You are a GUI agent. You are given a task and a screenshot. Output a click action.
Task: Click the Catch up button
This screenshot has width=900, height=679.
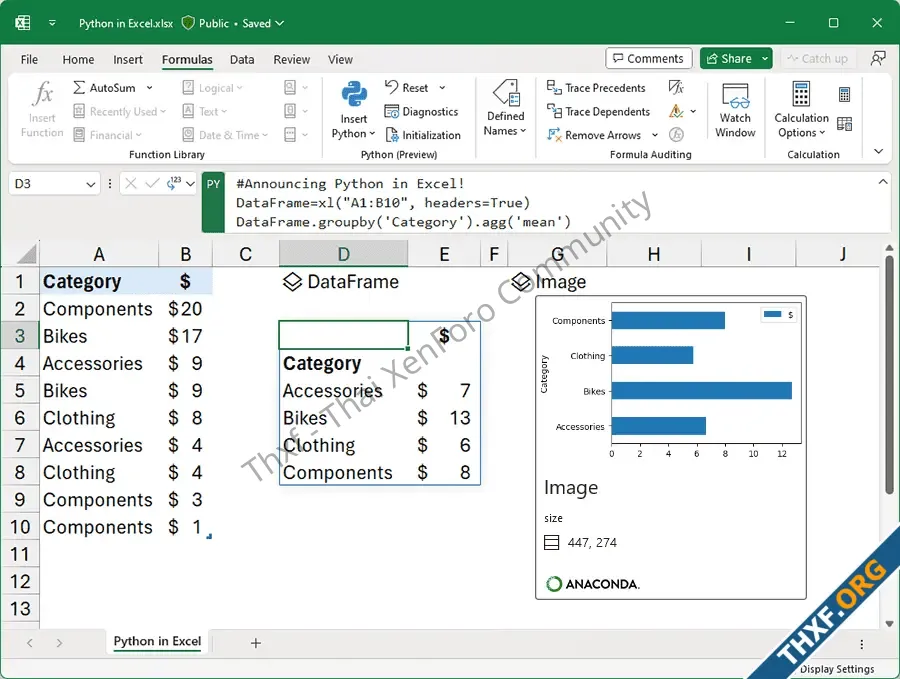click(818, 59)
